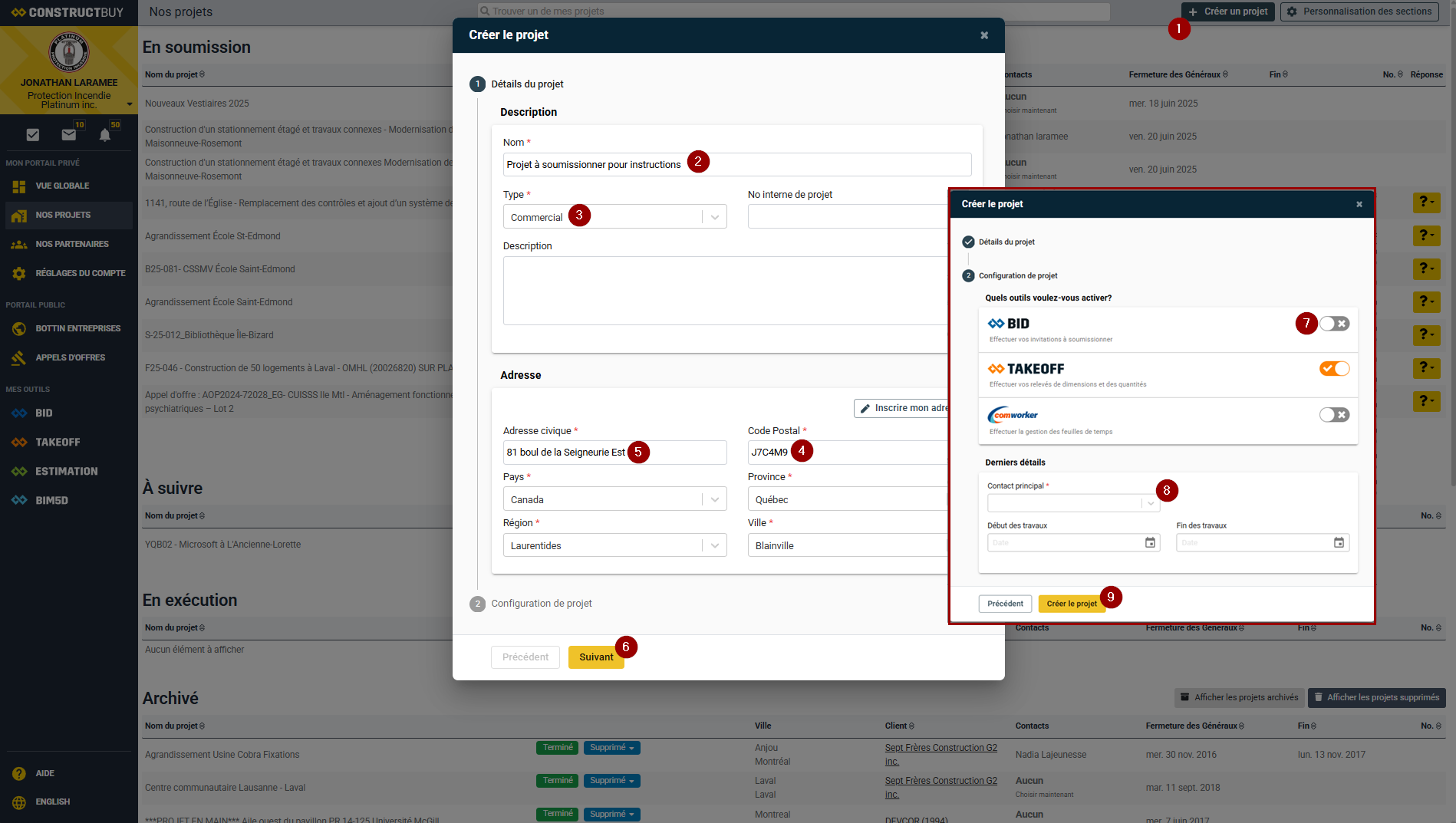
Task: Click the Créer le projet yellow button
Action: pos(1071,604)
